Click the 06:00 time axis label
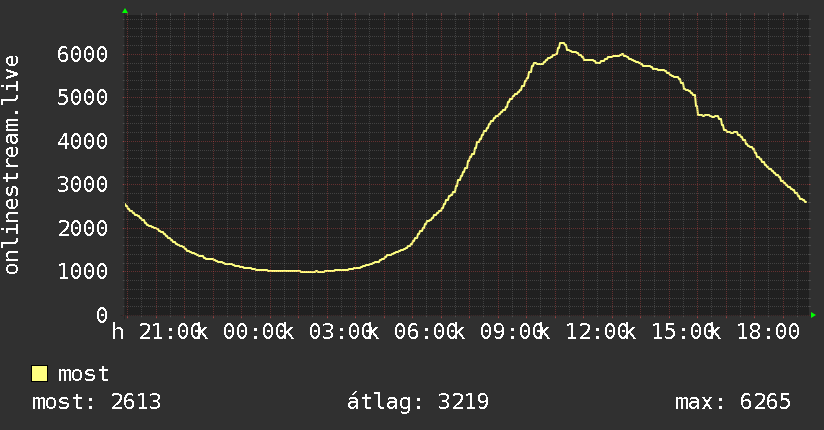824x430 pixels. click(426, 332)
